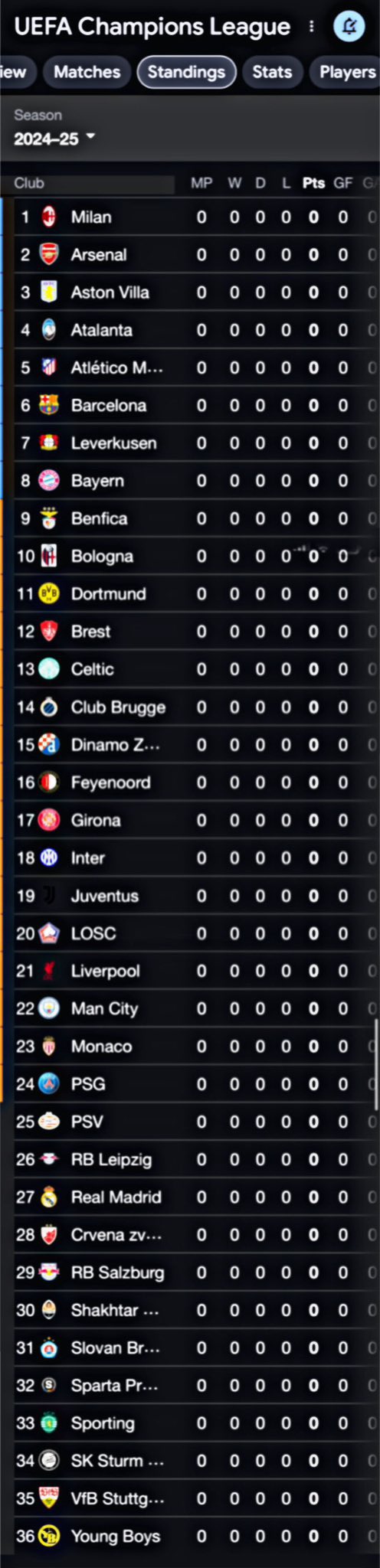This screenshot has height=1568, width=380.
Task: Click the Liverpool club crest
Action: (49, 971)
